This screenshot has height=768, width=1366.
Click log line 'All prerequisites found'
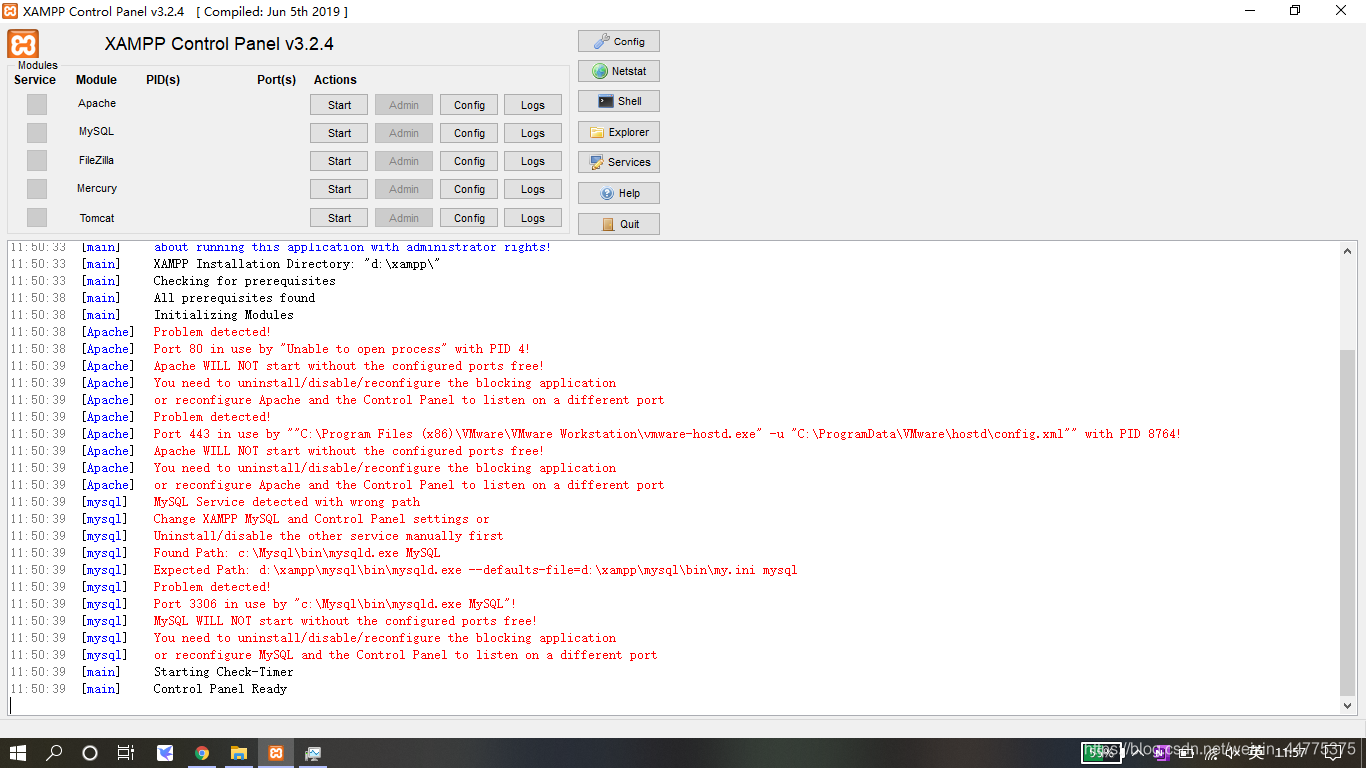[x=234, y=298]
